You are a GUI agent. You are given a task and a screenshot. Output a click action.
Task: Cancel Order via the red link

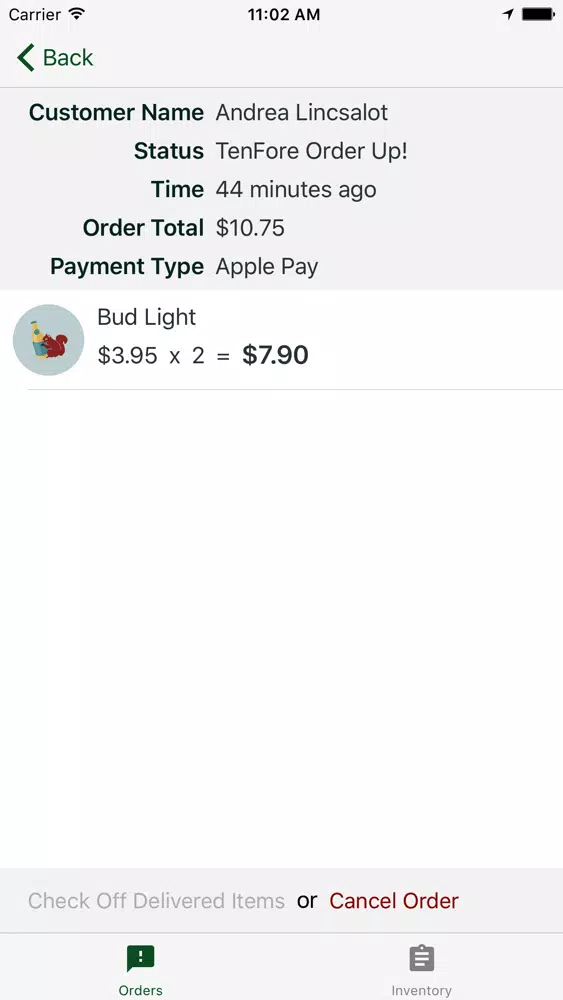pyautogui.click(x=394, y=901)
